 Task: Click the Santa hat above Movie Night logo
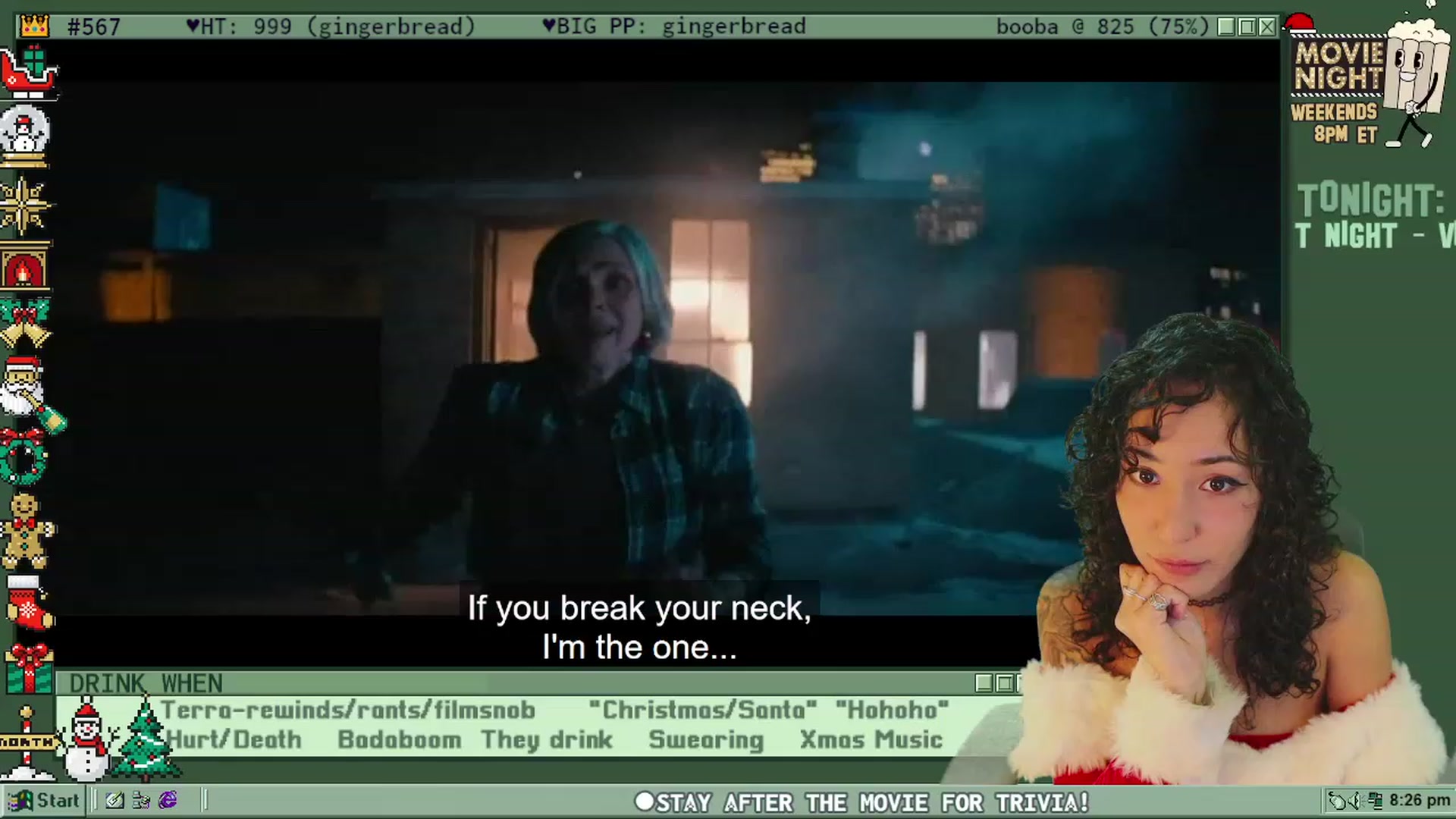(1300, 24)
